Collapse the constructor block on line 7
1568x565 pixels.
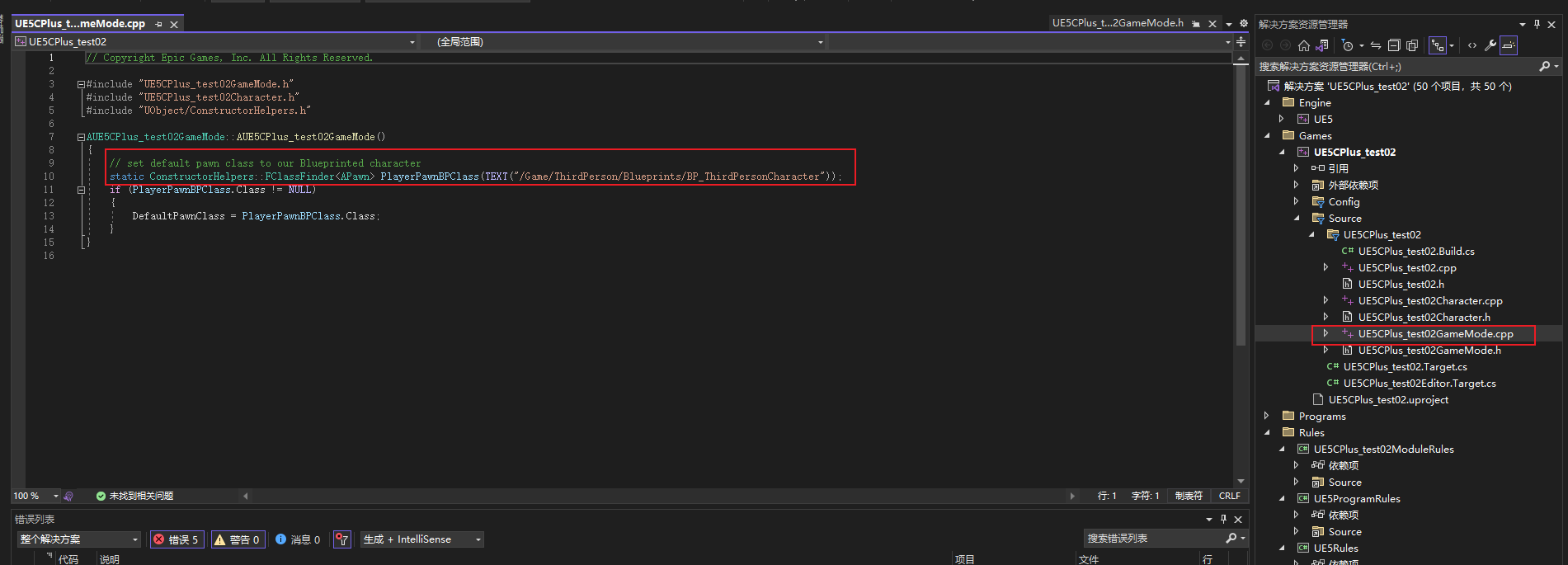point(81,137)
